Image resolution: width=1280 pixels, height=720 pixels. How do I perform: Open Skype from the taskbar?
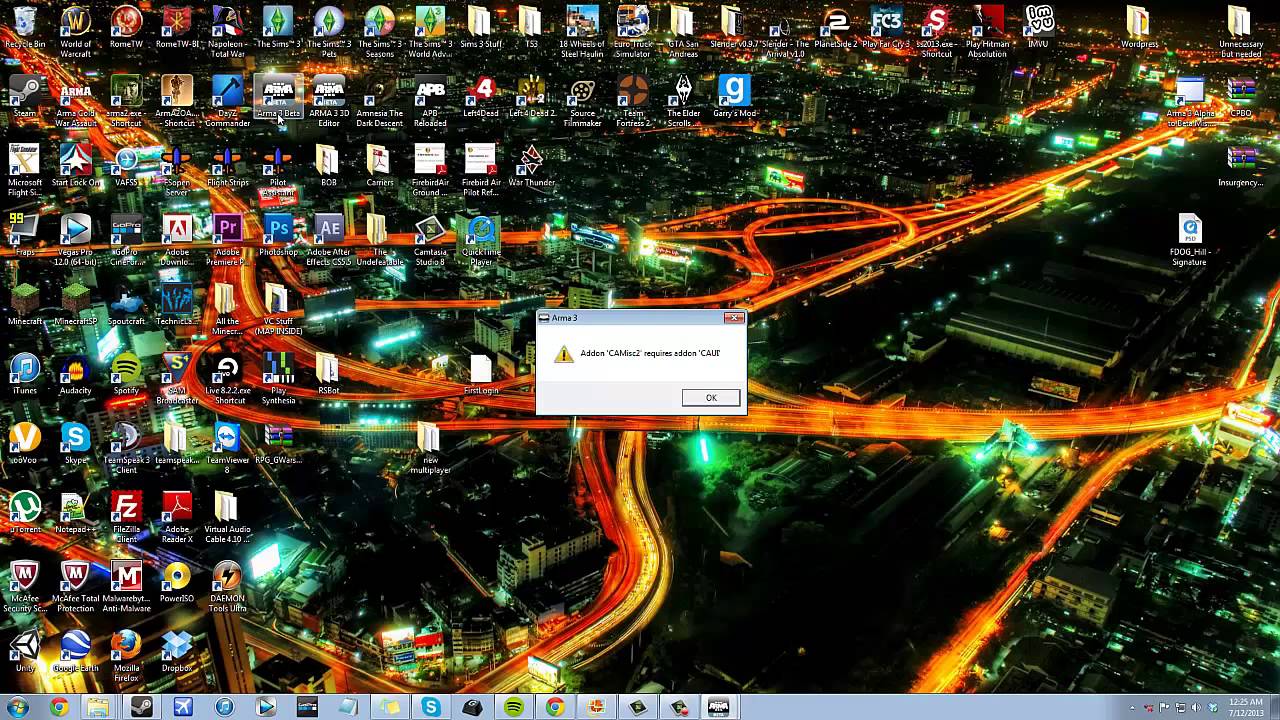pyautogui.click(x=431, y=707)
